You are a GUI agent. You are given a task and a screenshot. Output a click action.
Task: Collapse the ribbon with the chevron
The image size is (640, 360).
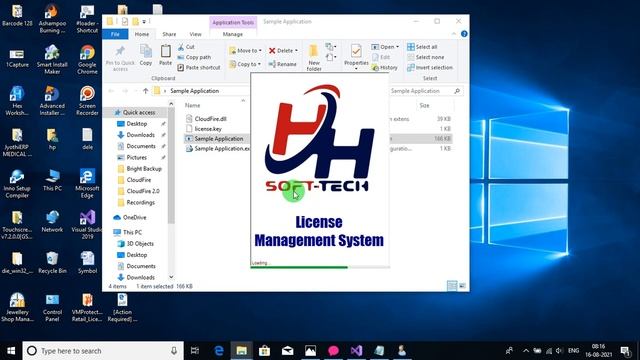pyautogui.click(x=454, y=34)
